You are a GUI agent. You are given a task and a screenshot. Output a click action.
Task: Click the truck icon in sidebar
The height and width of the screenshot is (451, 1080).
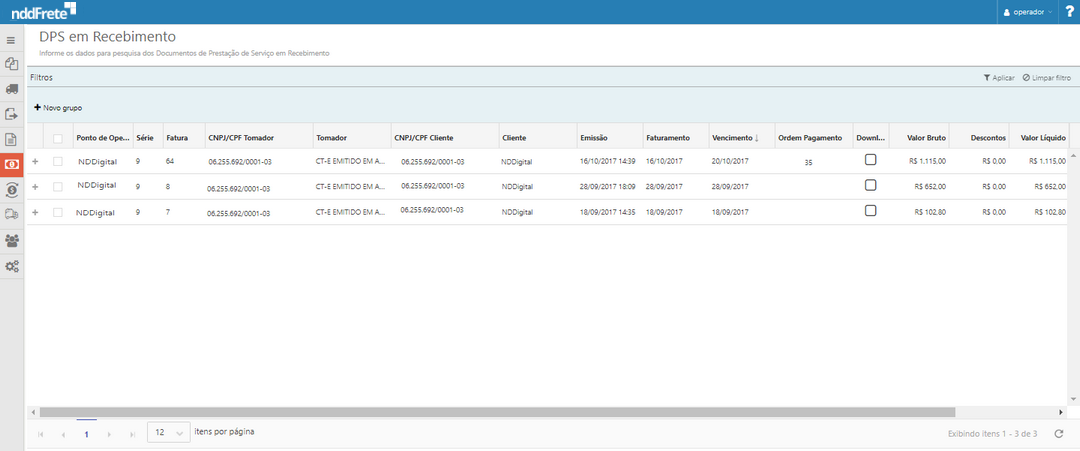[x=11, y=89]
